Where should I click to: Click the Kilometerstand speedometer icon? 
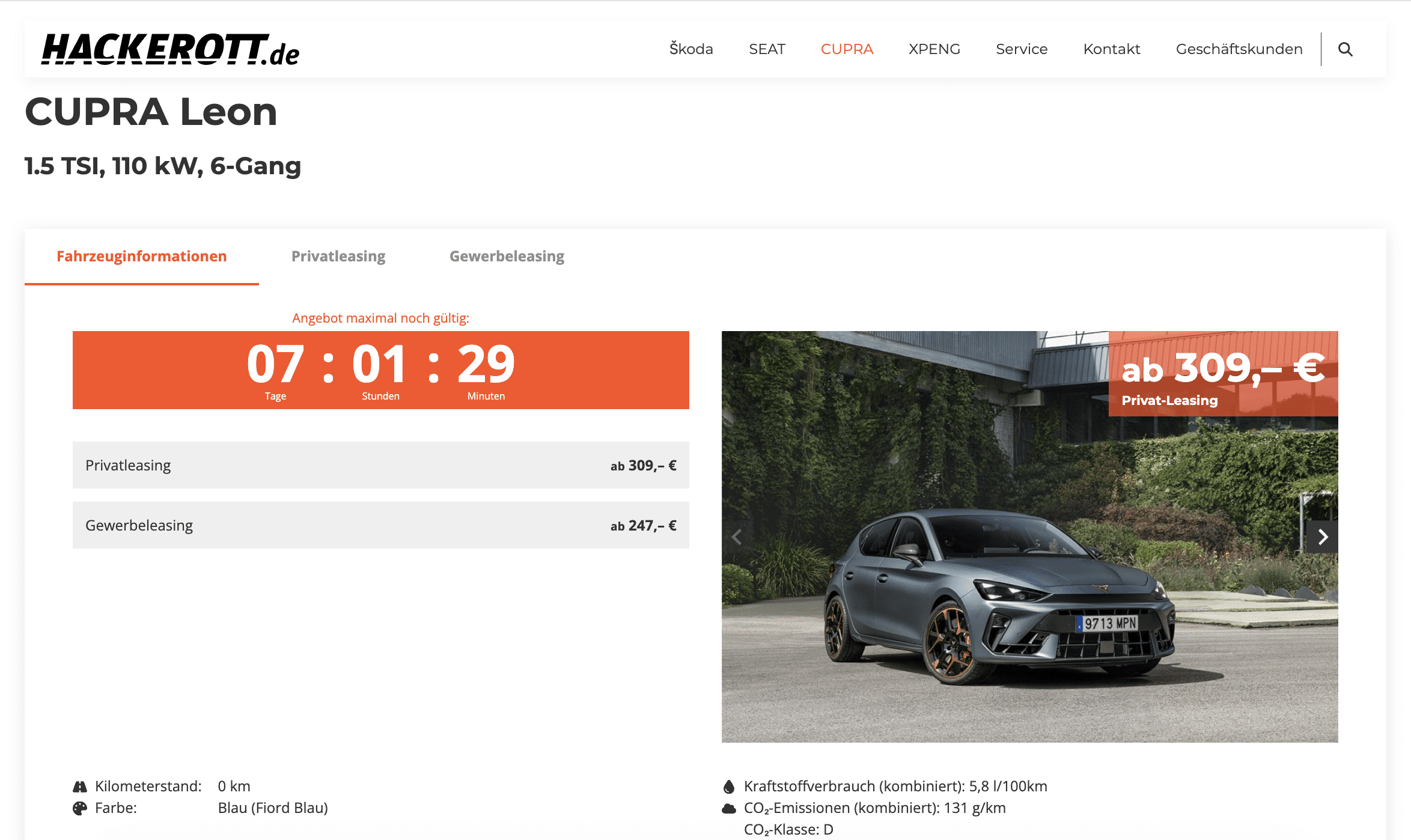(80, 787)
